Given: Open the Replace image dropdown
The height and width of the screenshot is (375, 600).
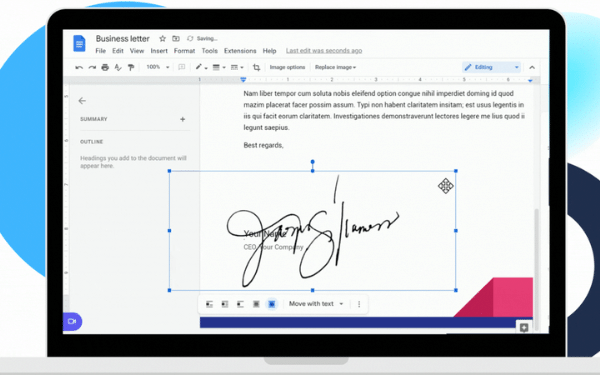Looking at the screenshot, I should point(336,67).
